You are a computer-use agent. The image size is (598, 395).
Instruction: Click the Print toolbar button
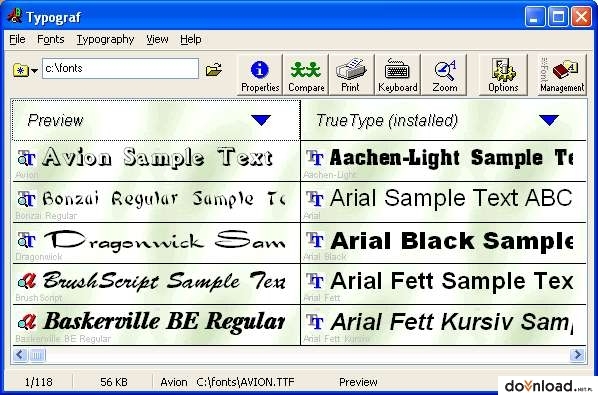point(351,75)
